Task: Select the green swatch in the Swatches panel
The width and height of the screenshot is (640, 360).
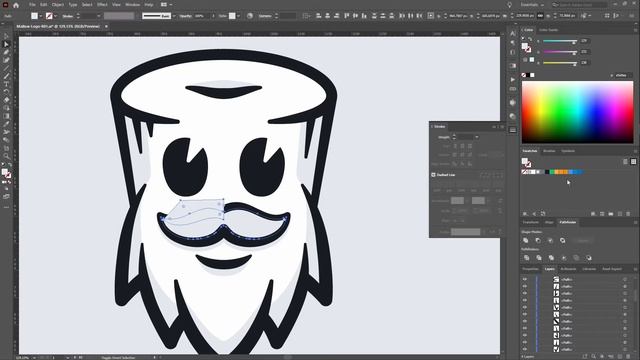Action: pos(552,172)
